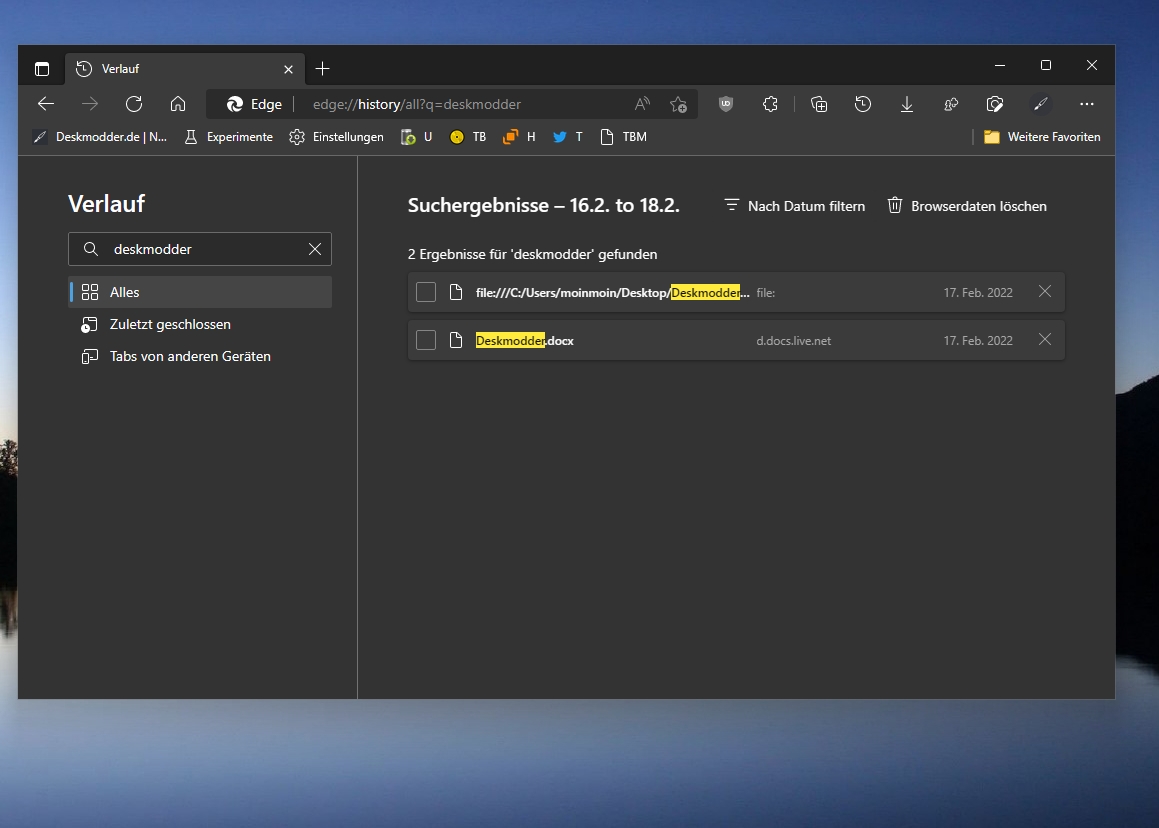
Task: Open Collections toolbar icon
Action: (x=819, y=104)
